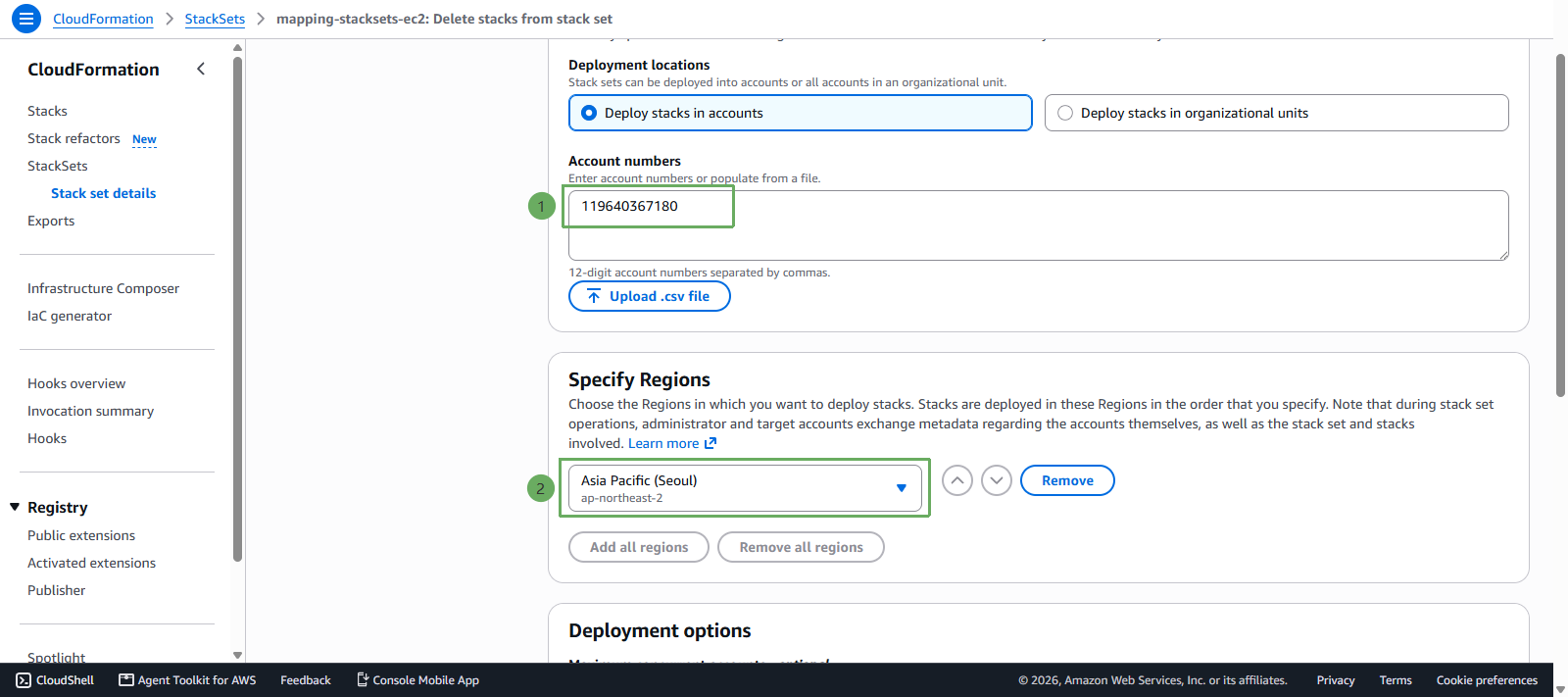Click the Deployment options heading
Viewport: 1568px width, 697px height.
(660, 630)
